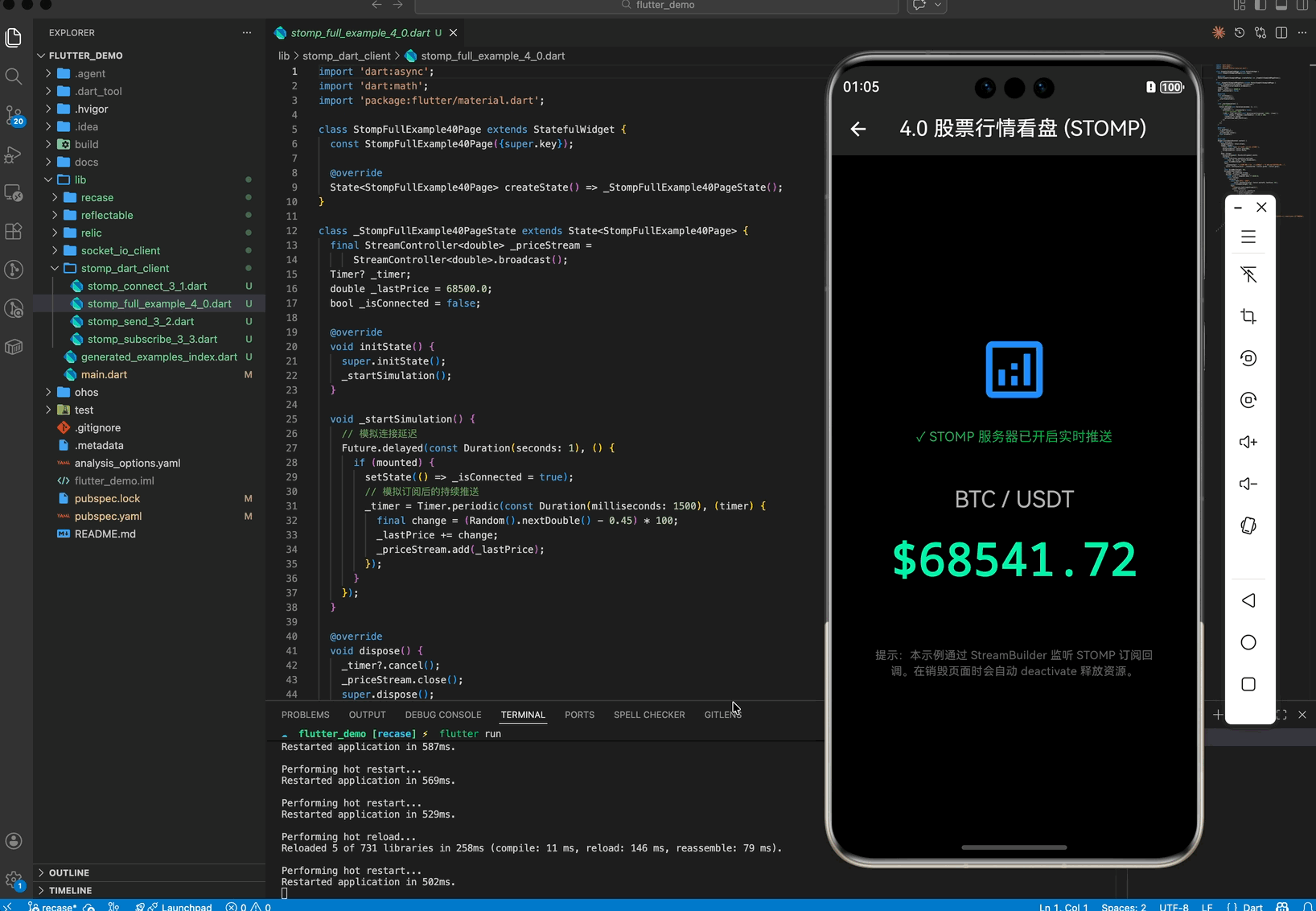Tap the emulator triangular Back navigation button

point(1248,600)
